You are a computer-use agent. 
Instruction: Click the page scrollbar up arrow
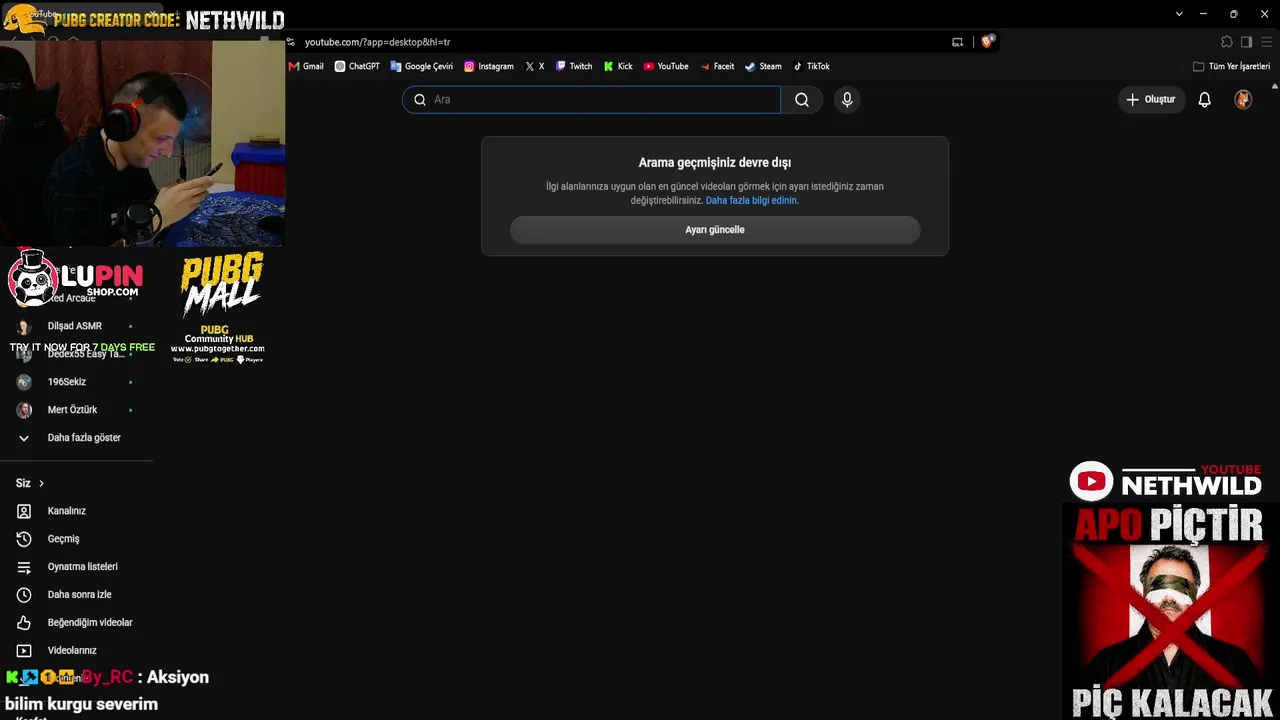coord(1275,87)
